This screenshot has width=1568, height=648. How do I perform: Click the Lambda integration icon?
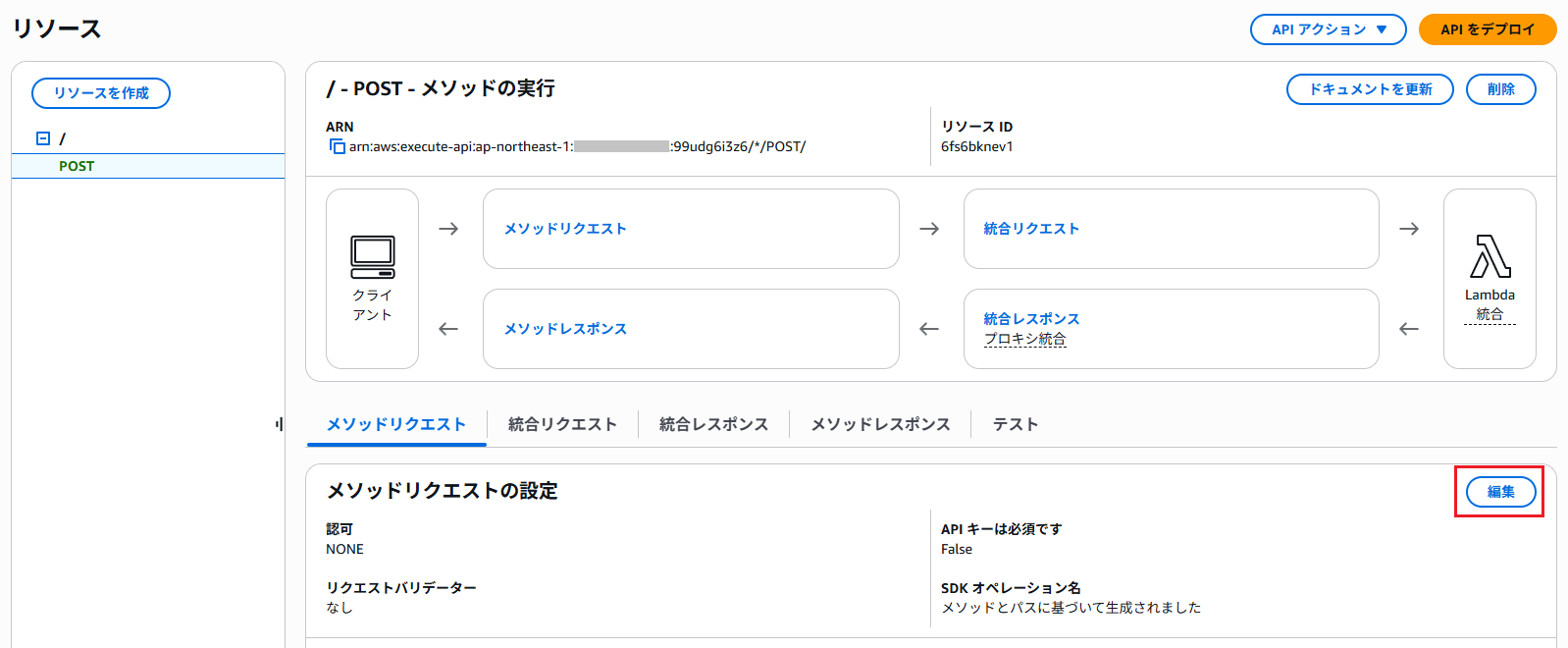coord(1490,256)
